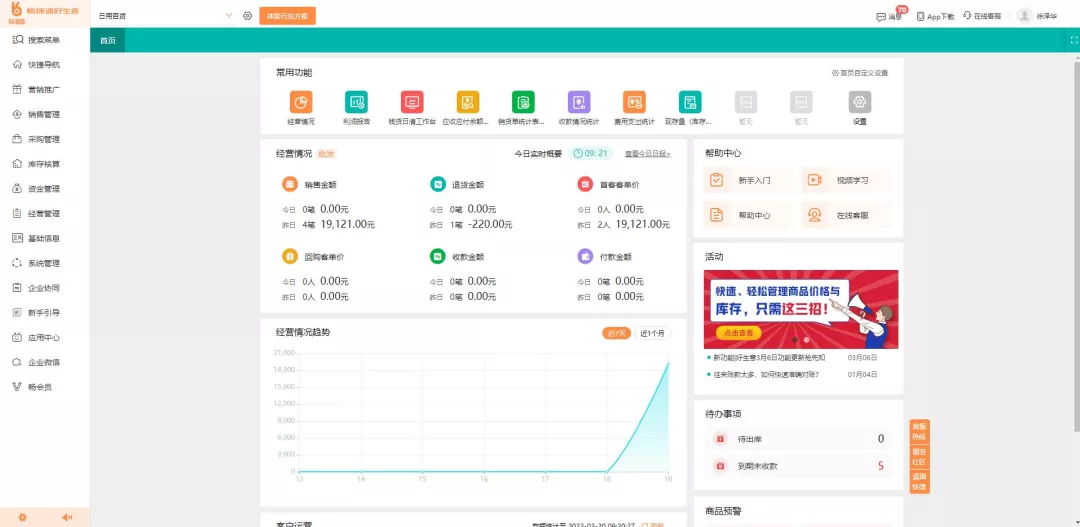Image resolution: width=1080 pixels, height=527 pixels.
Task: Expand 系统管理 sidebar menu
Action: [45, 263]
